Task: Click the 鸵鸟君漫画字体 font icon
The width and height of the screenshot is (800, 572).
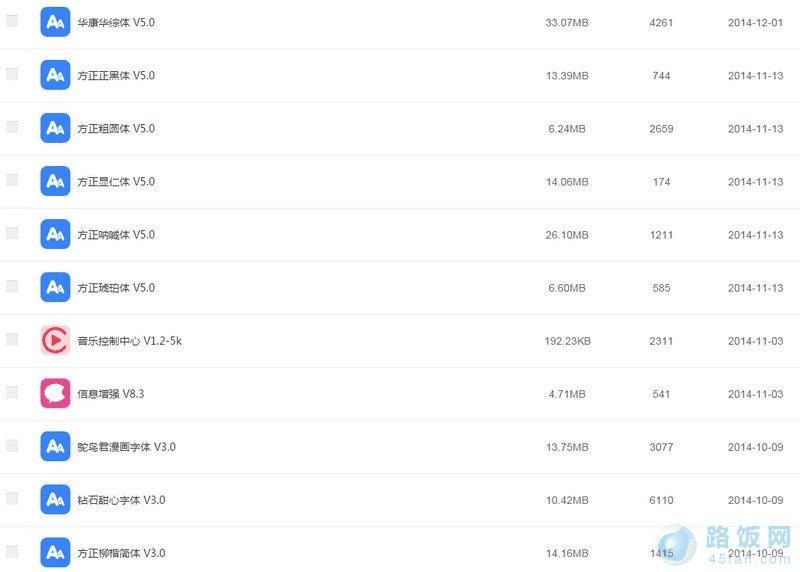Action: [55, 447]
